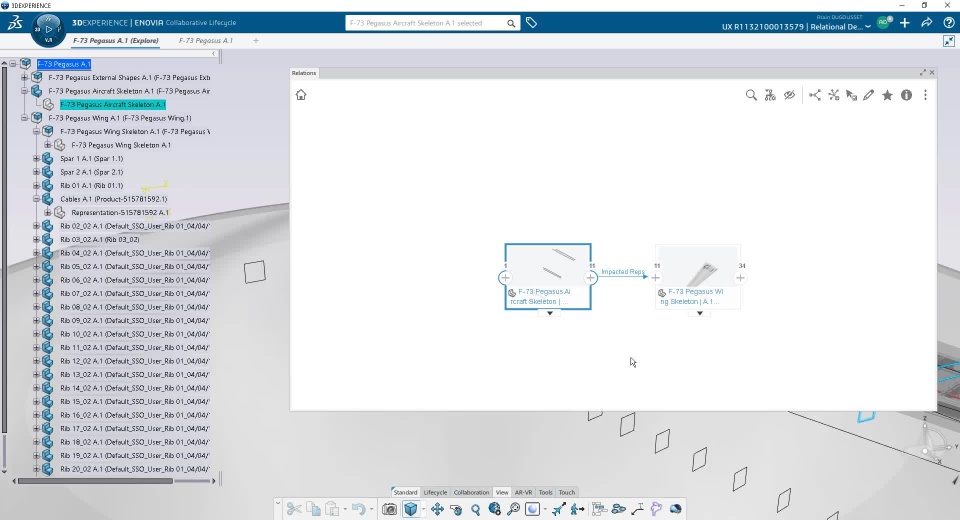Image resolution: width=960 pixels, height=520 pixels.
Task: Select highlighted F-73 Pegasus Aircraft Skeleton A.1 tree item
Action: pyautogui.click(x=113, y=104)
